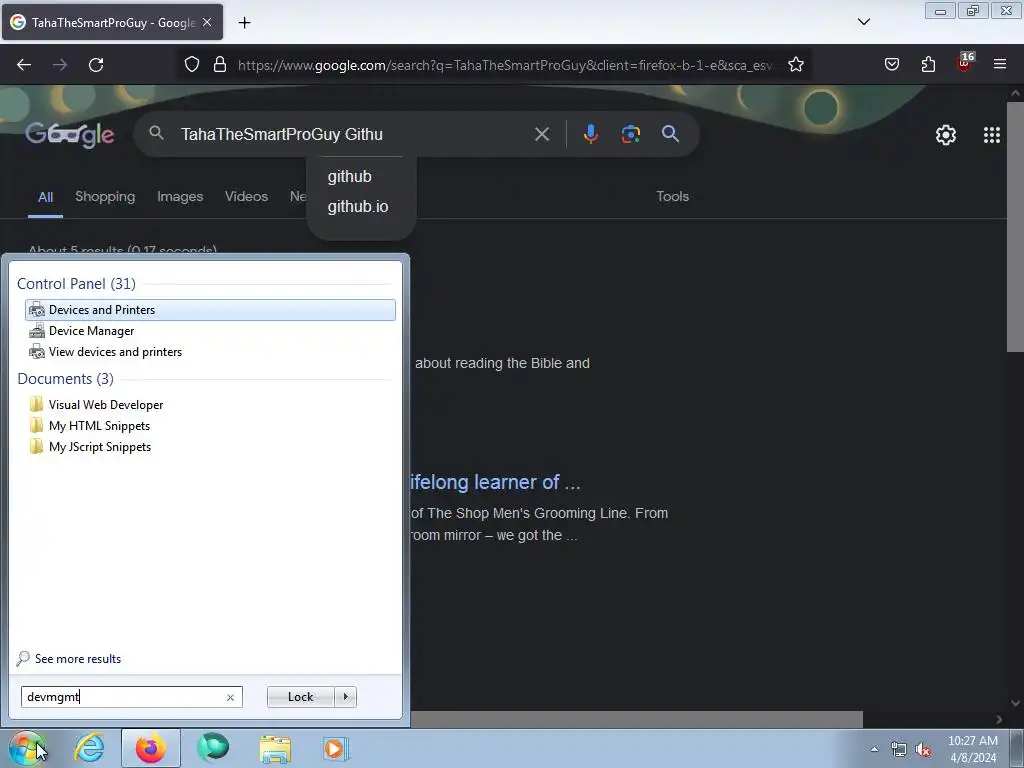Open a new tab with the plus button
This screenshot has width=1024, height=768.
(x=244, y=23)
